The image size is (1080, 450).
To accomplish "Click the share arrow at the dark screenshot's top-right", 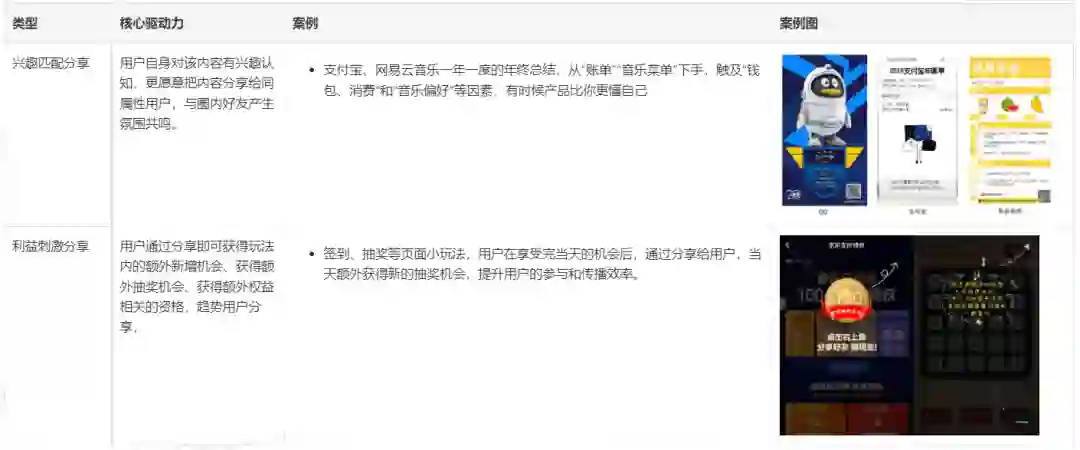I will click(x=1026, y=247).
